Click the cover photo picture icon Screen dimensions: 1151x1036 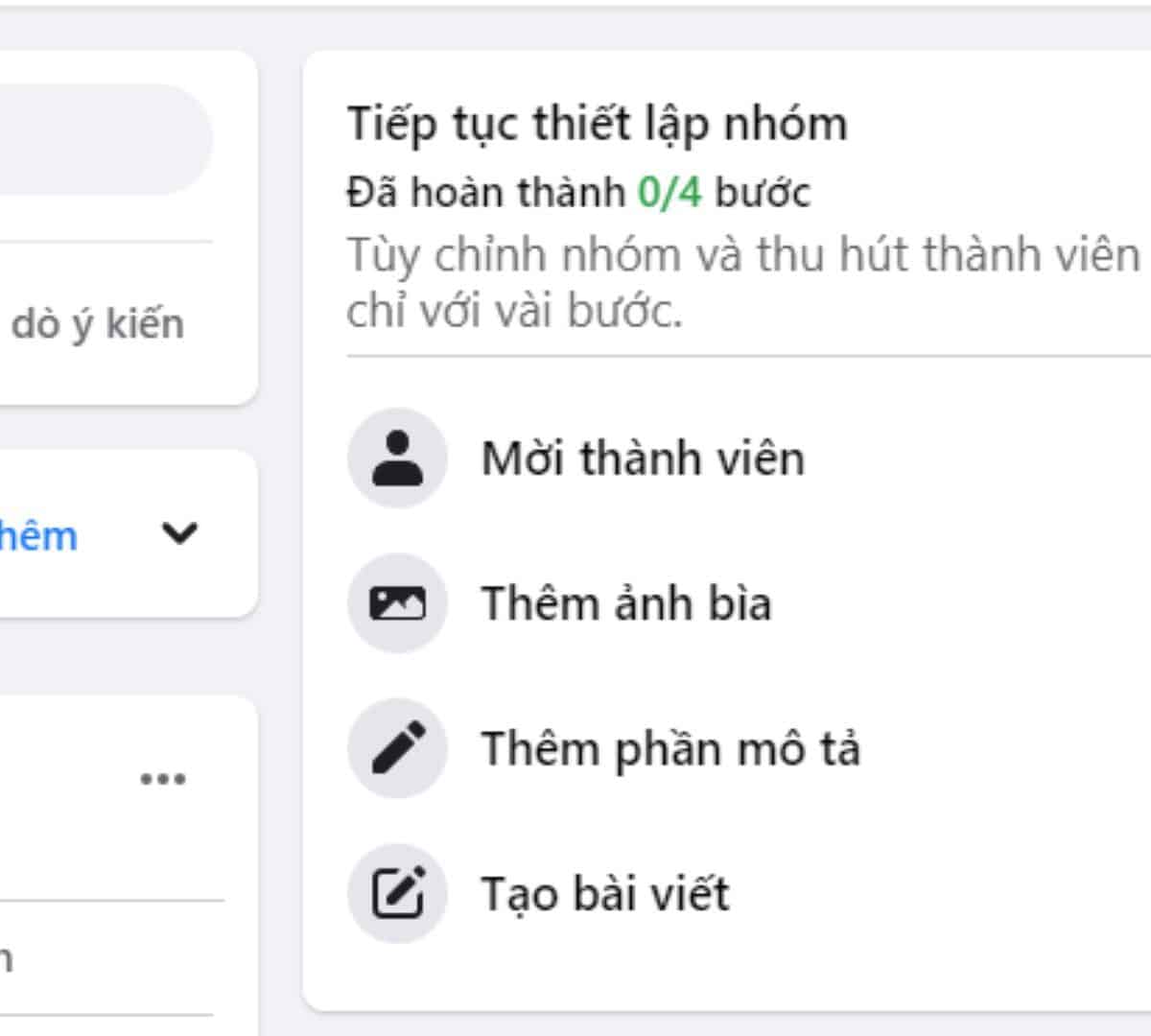click(x=397, y=603)
